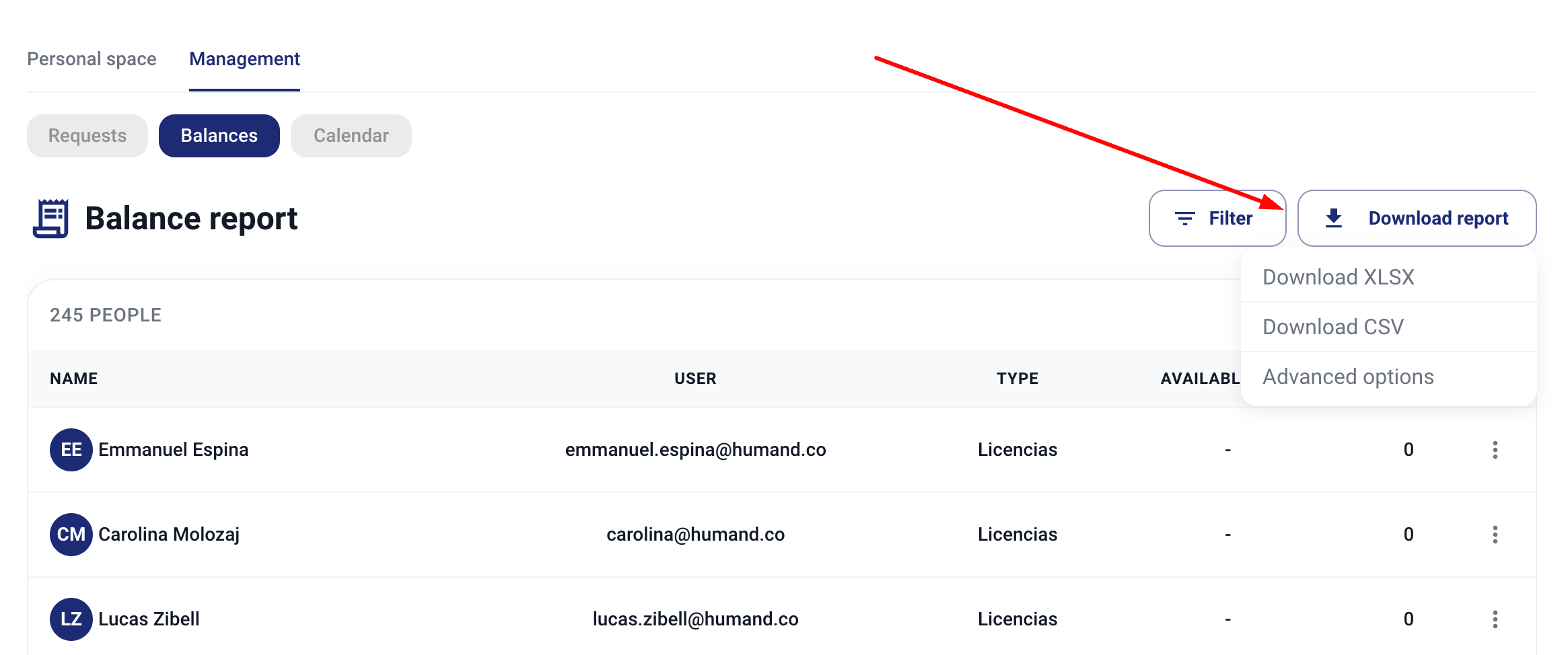Screen dimensions: 1568x655
Task: Switch to the Personal space tab
Action: pyautogui.click(x=92, y=59)
